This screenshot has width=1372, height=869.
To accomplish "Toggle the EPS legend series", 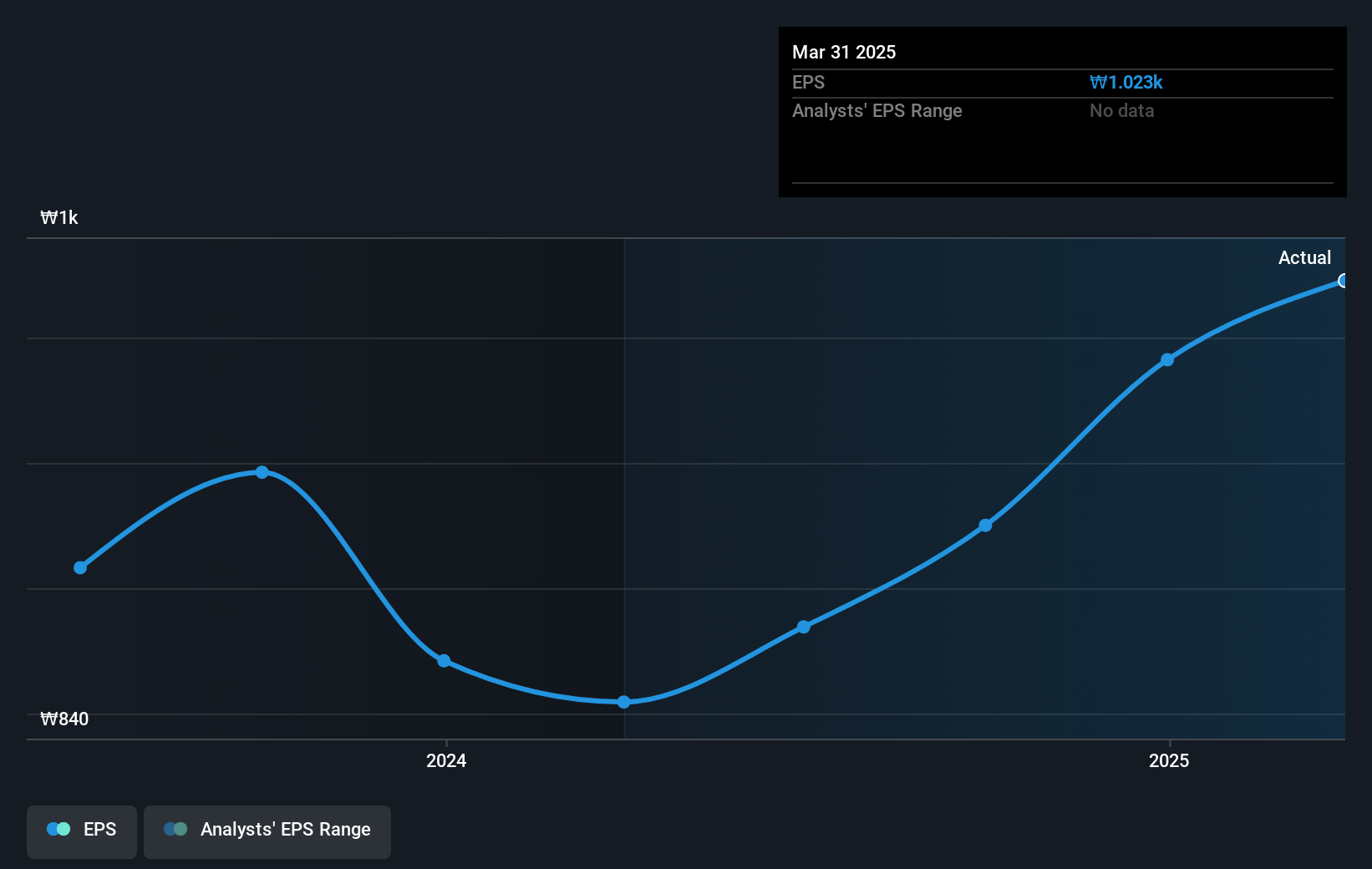I will pyautogui.click(x=82, y=831).
